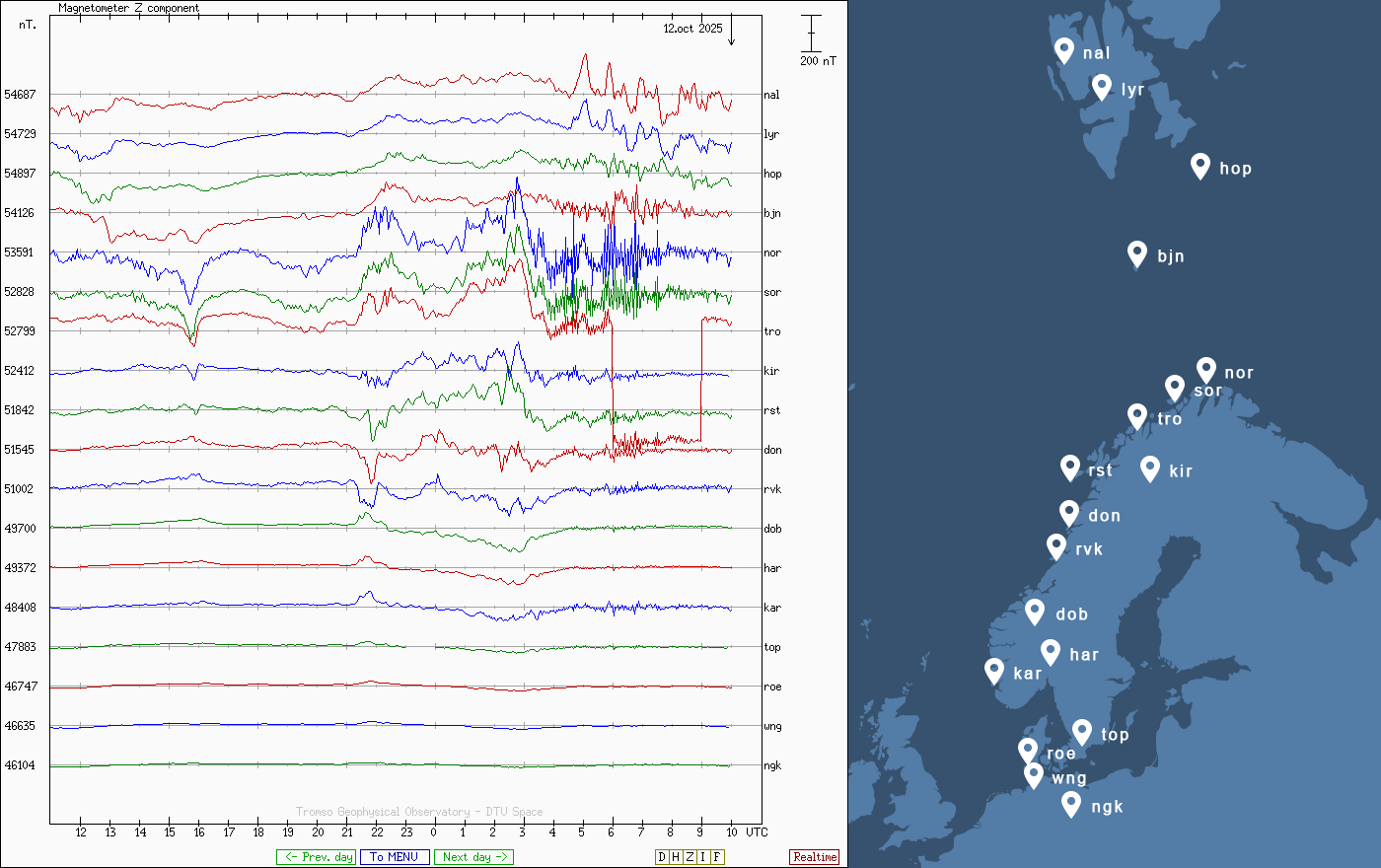1381x868 pixels.
Task: Select the Z component tab
Action: click(690, 857)
